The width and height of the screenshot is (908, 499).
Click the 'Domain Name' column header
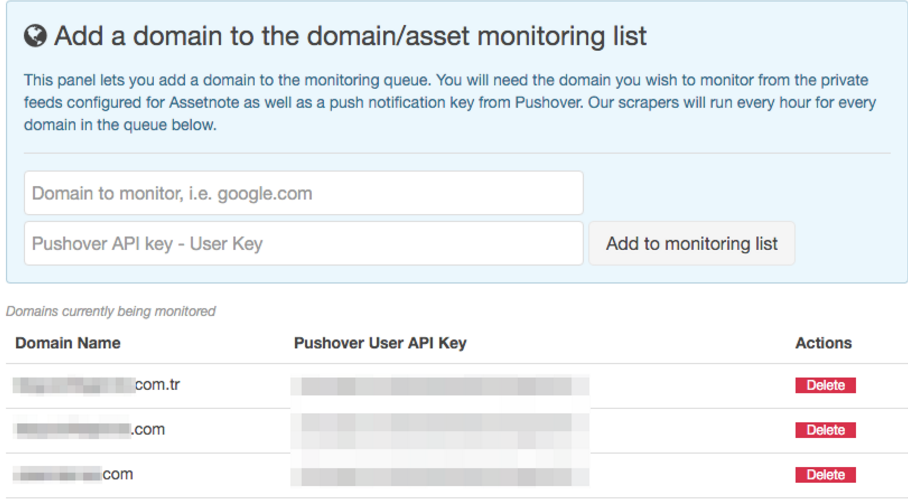pos(68,343)
